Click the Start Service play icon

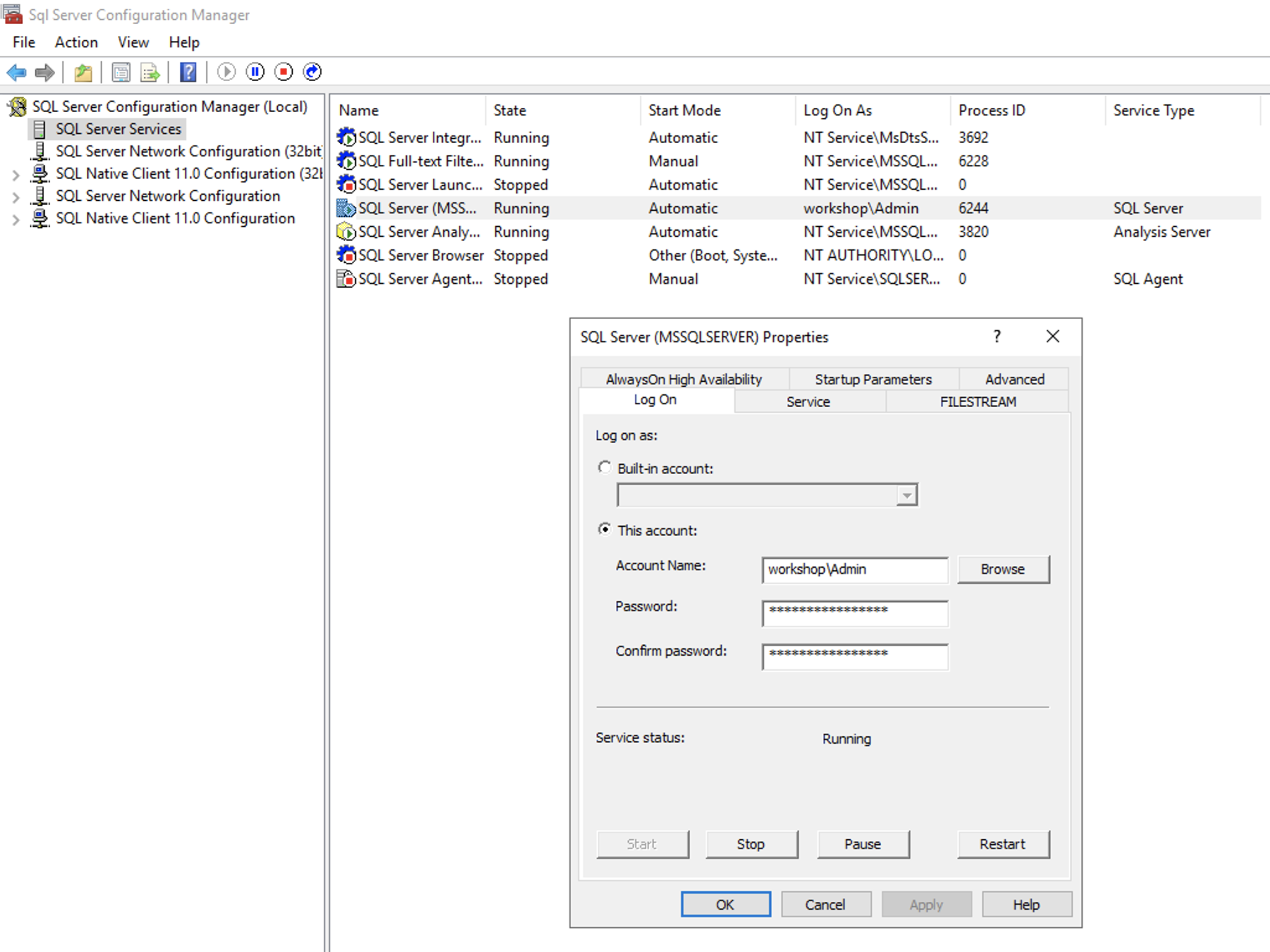click(226, 72)
